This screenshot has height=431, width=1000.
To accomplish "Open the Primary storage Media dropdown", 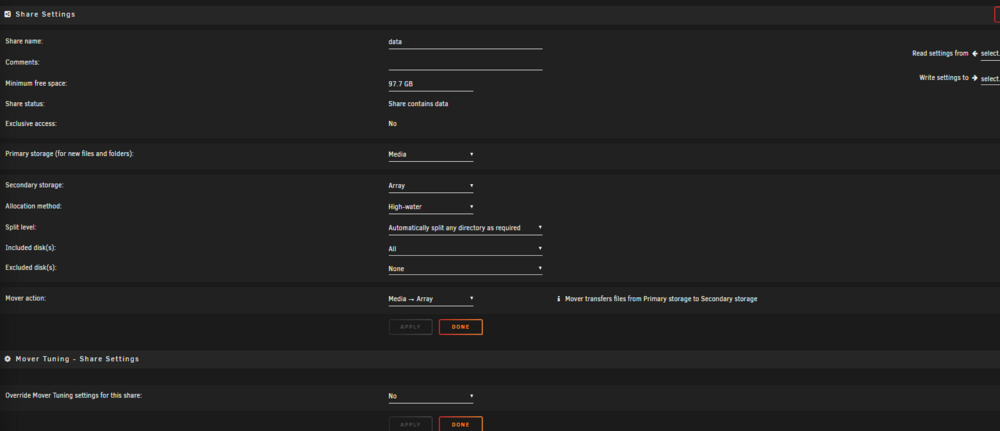I will 430,154.
